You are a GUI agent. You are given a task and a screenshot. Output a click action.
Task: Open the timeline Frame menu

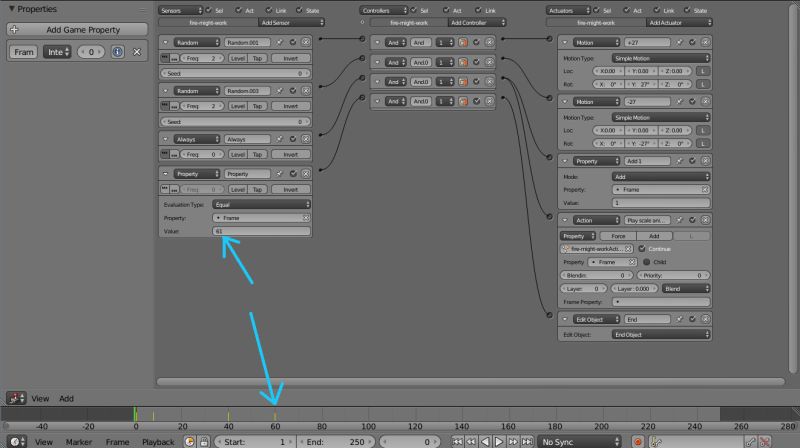(x=117, y=442)
